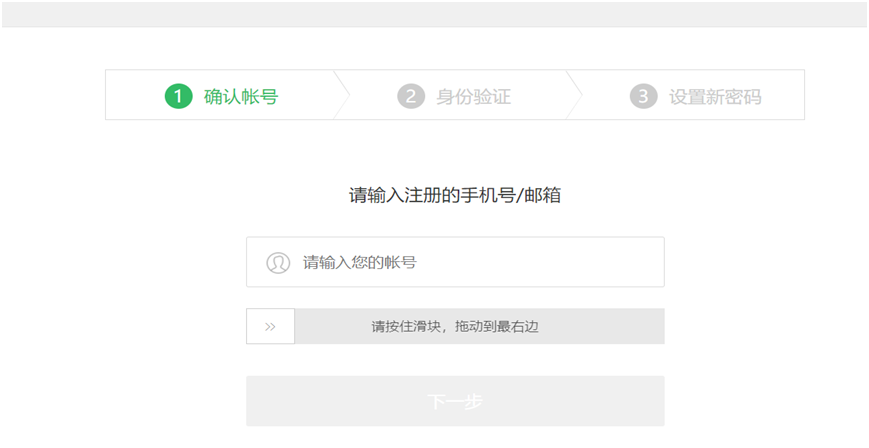
Task: Click the empty space right of 设置新密码
Action: [x=785, y=96]
